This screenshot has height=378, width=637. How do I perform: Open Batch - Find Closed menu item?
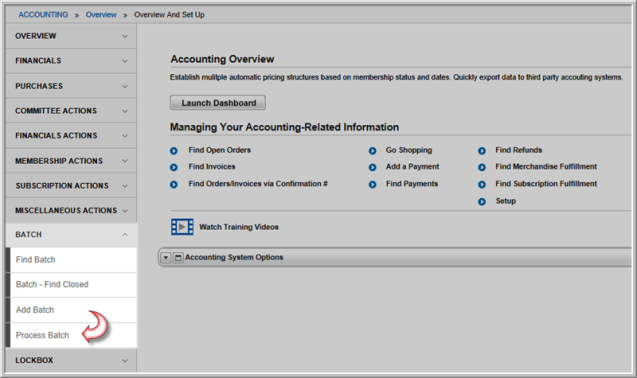(52, 285)
